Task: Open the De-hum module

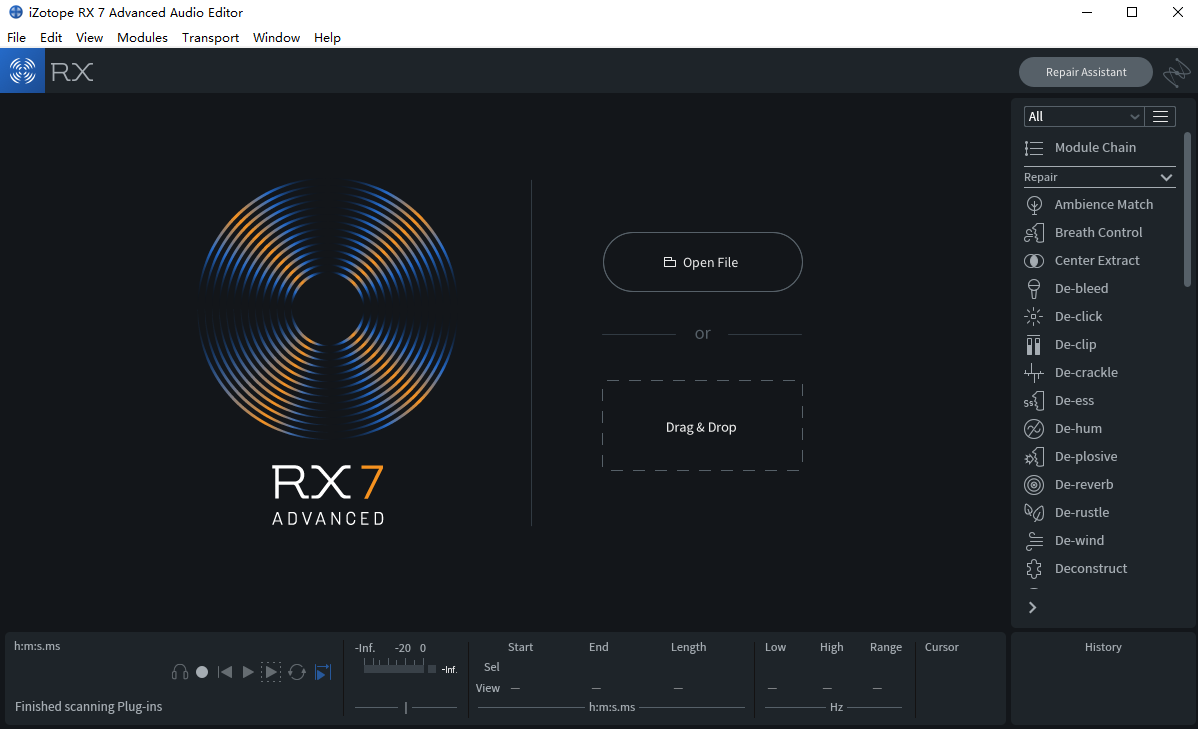Action: (1078, 428)
